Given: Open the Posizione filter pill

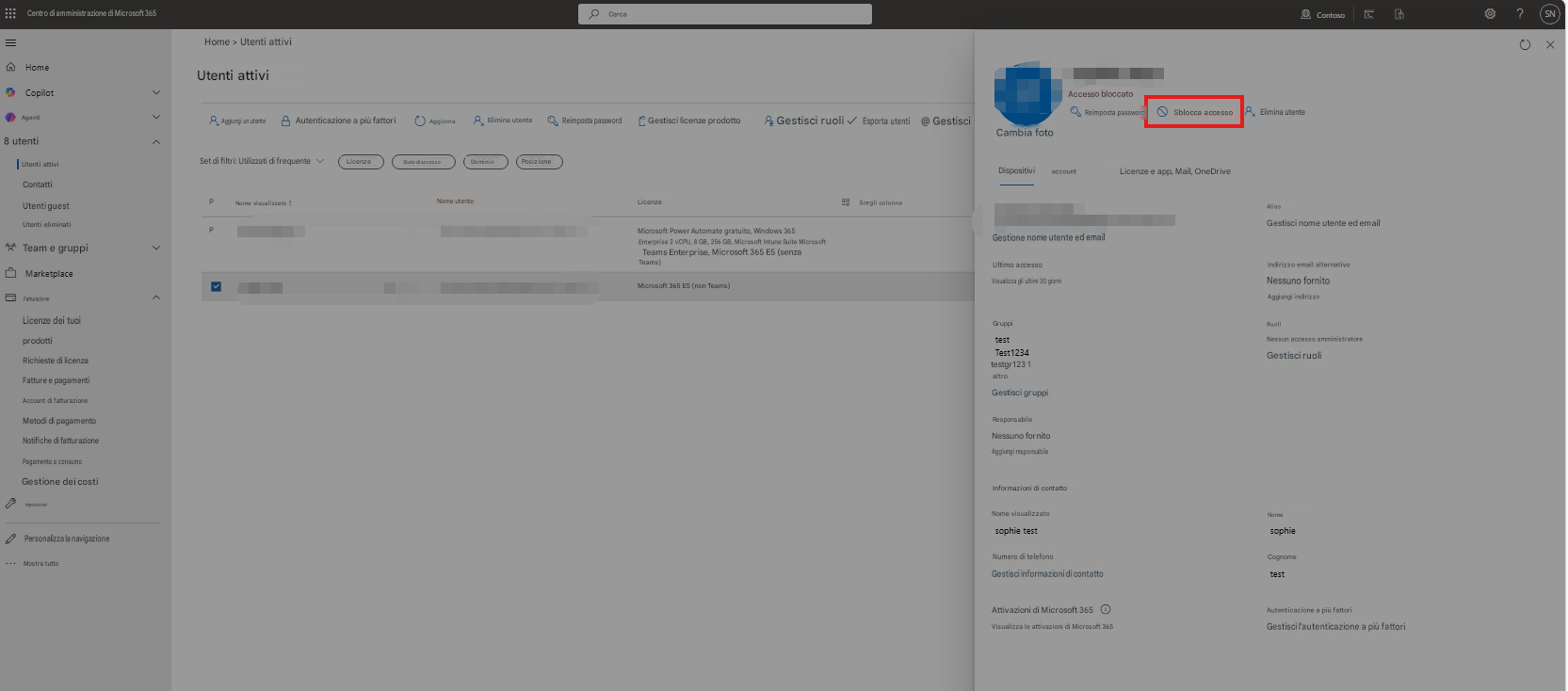Looking at the screenshot, I should click(540, 162).
